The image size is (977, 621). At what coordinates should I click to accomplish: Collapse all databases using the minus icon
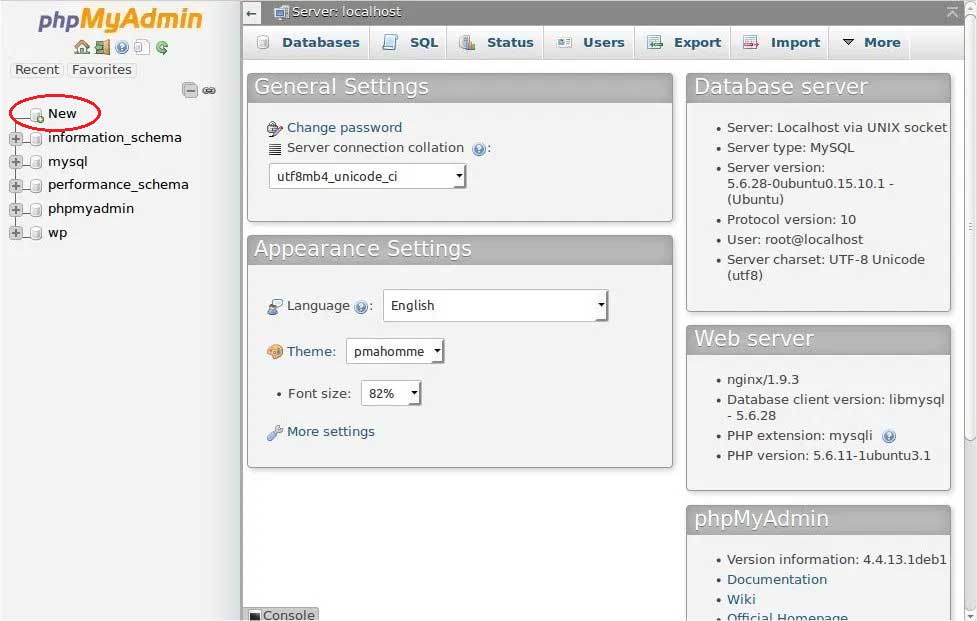(189, 90)
